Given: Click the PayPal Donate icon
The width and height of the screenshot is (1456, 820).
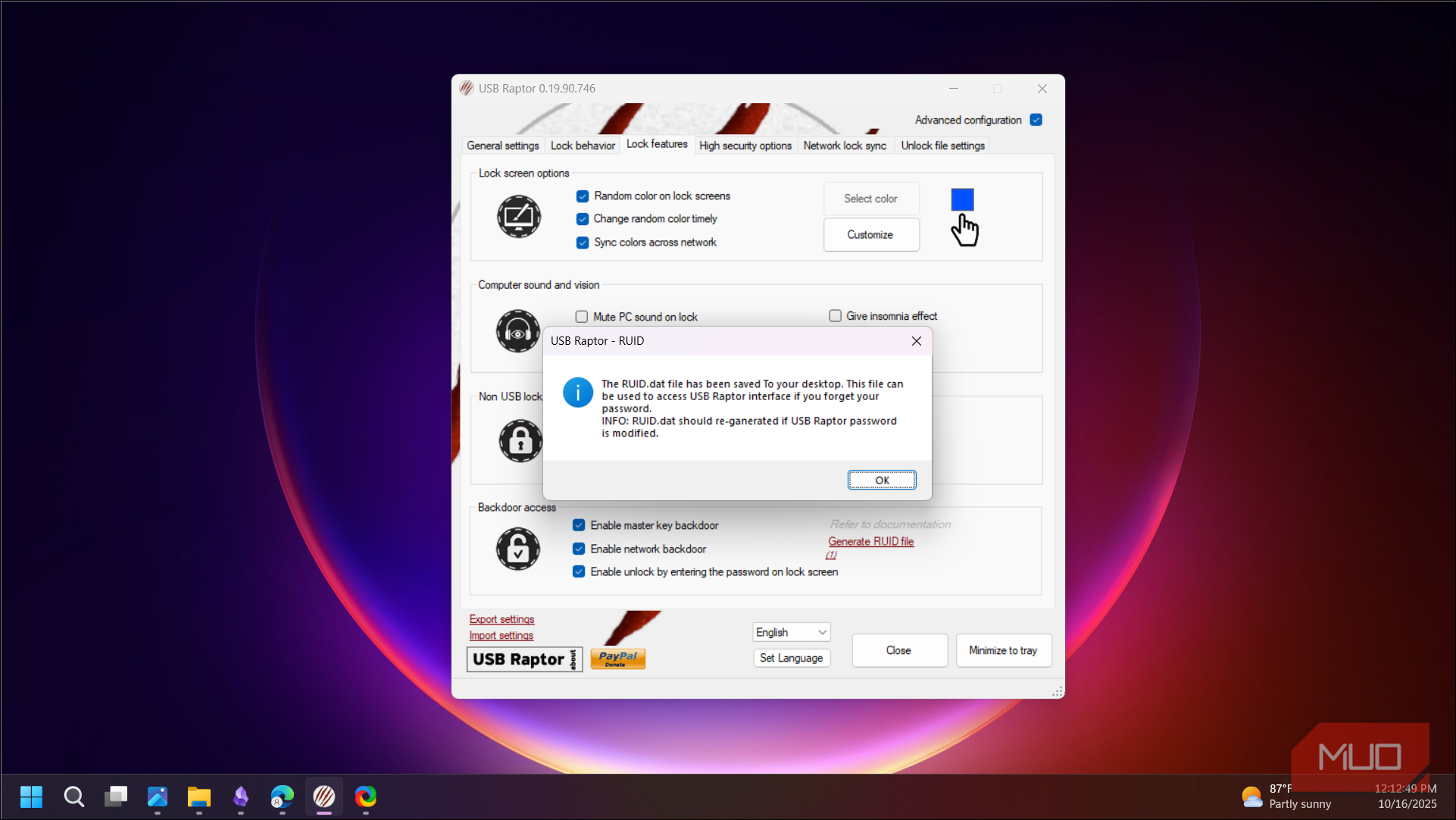Looking at the screenshot, I should tap(618, 659).
